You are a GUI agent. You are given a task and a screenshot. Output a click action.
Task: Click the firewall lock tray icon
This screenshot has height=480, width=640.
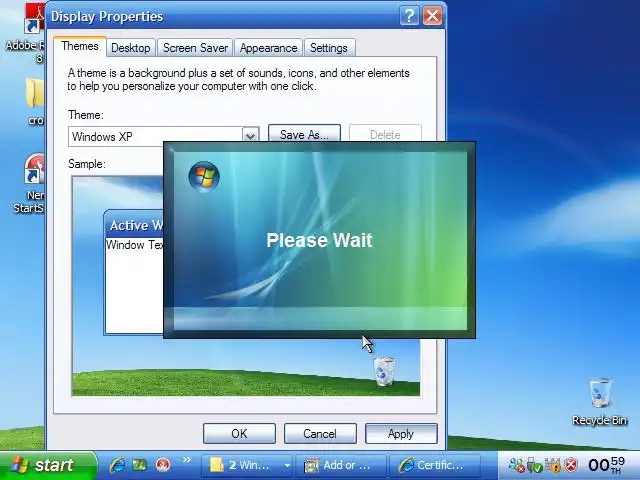coord(552,465)
